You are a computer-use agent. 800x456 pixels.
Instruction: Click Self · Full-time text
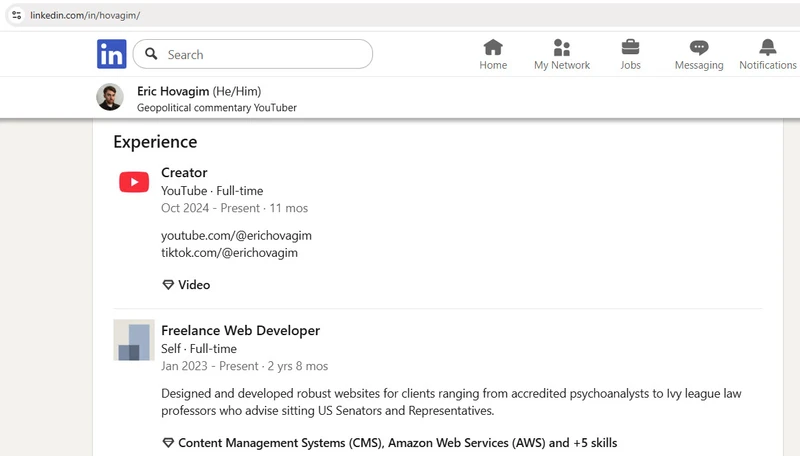pos(199,349)
